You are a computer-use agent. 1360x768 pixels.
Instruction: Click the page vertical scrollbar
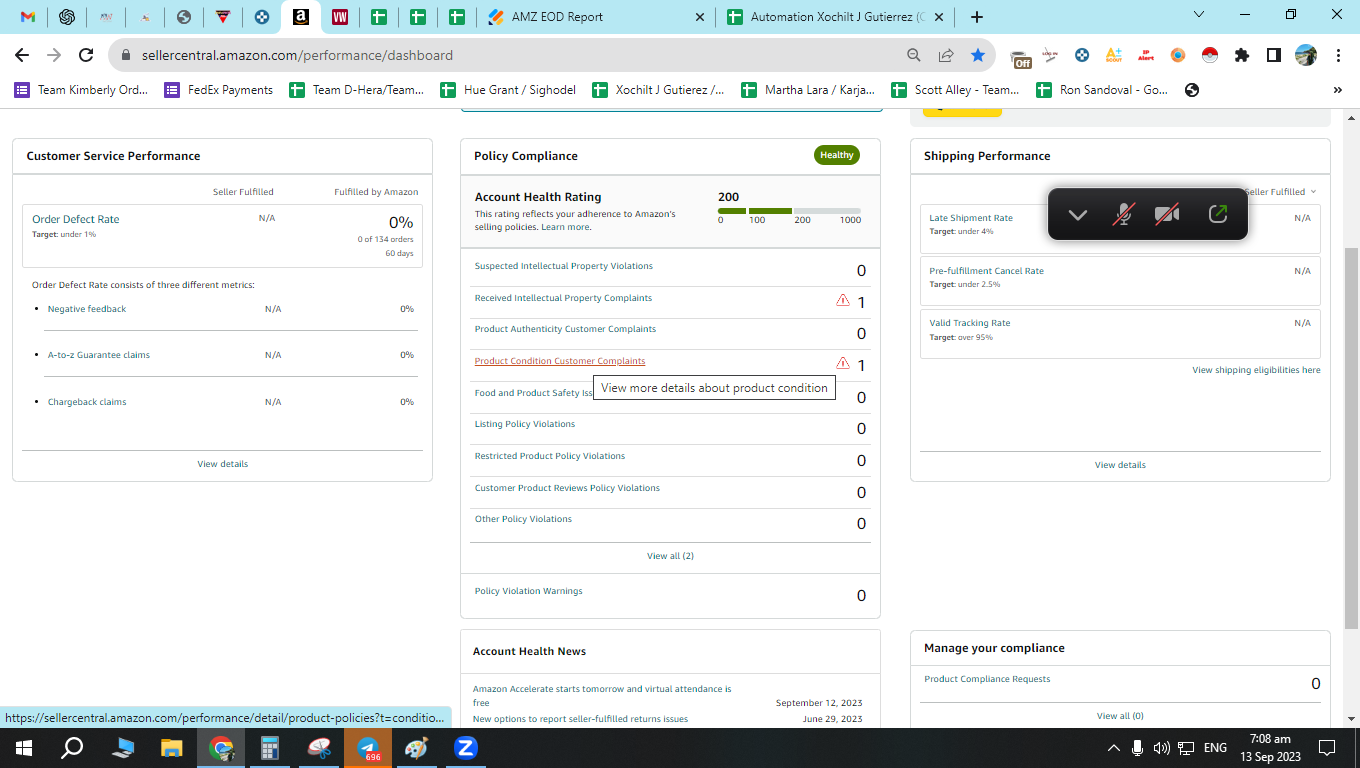click(x=1351, y=438)
